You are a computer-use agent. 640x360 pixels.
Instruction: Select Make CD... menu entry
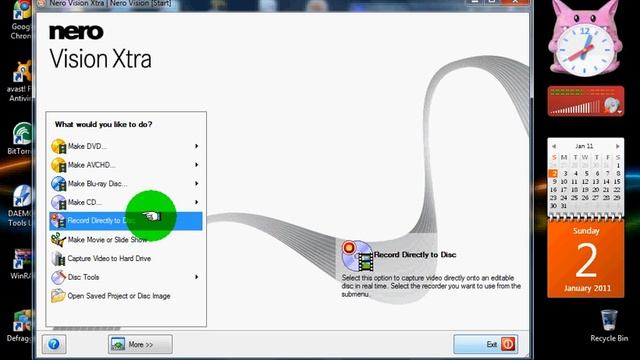click(x=126, y=202)
